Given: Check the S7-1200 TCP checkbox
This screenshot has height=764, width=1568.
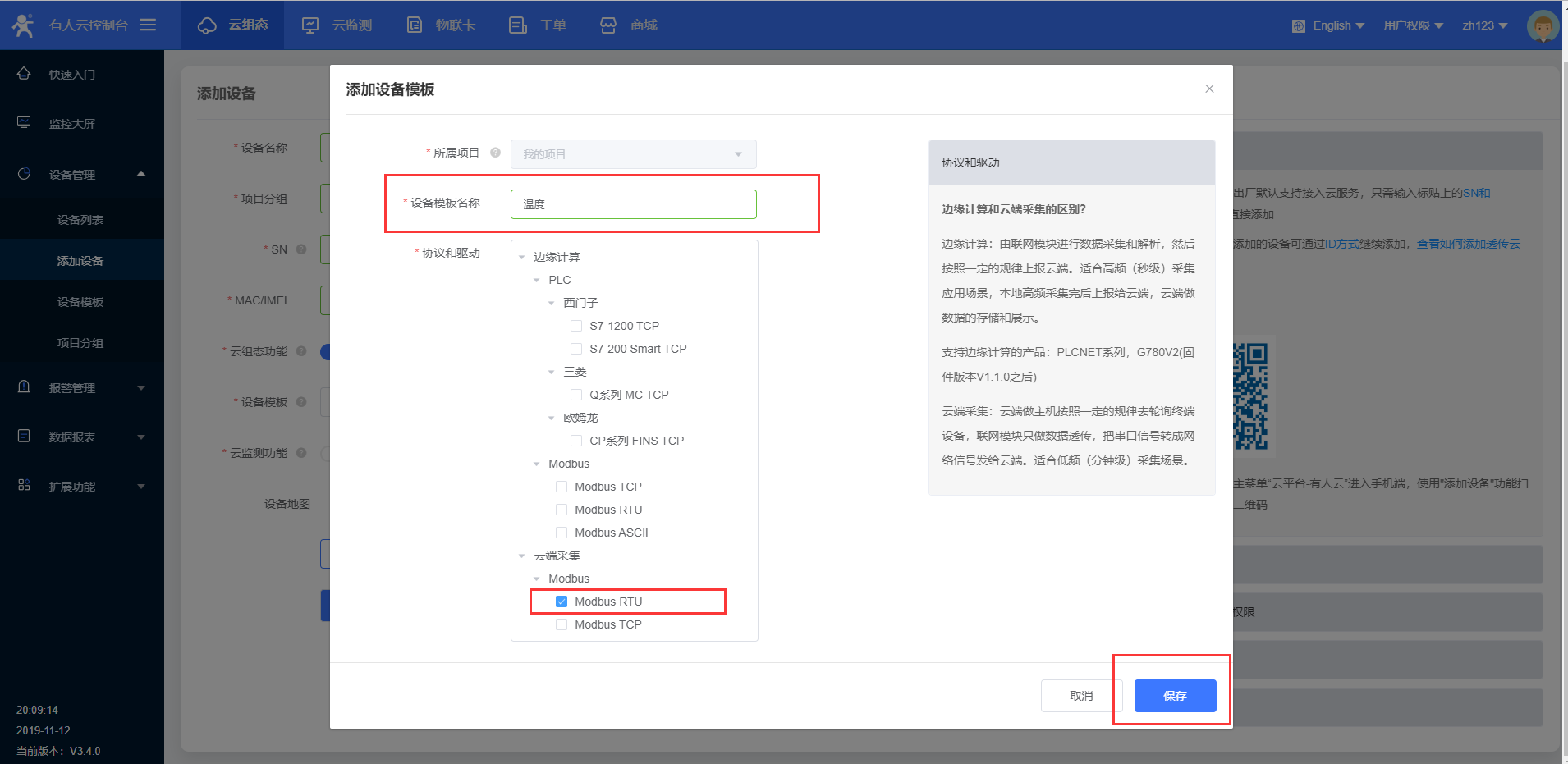Looking at the screenshot, I should pyautogui.click(x=576, y=326).
